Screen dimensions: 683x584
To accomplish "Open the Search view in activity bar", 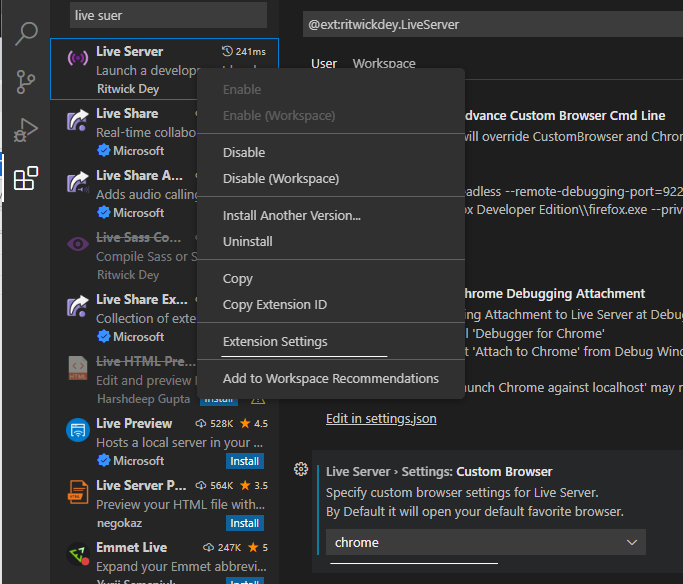I will click(26, 34).
